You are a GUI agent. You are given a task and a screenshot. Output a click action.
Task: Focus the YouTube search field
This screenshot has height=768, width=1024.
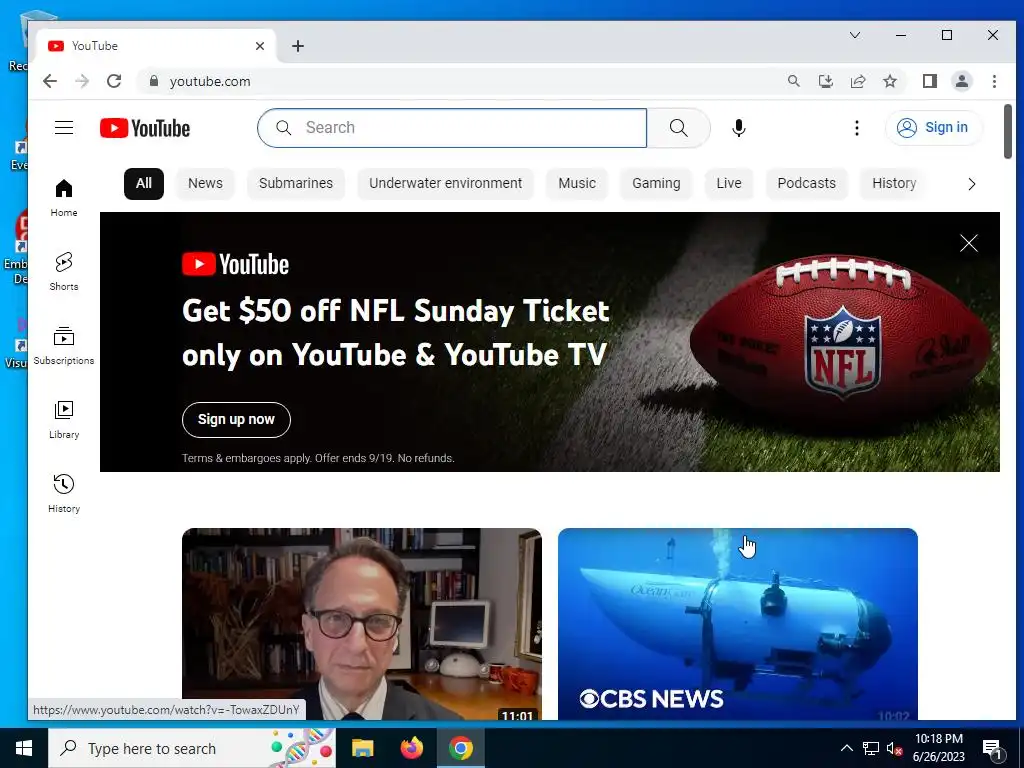452,128
